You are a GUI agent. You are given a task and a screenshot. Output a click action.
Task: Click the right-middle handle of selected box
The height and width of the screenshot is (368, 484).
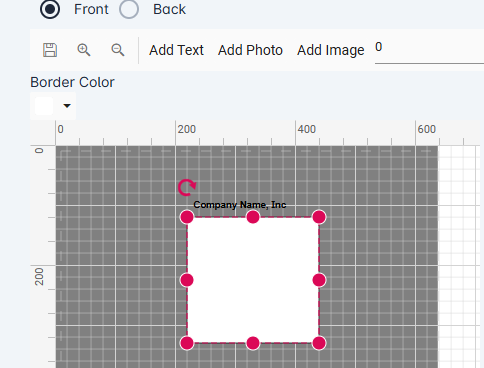[x=319, y=280]
